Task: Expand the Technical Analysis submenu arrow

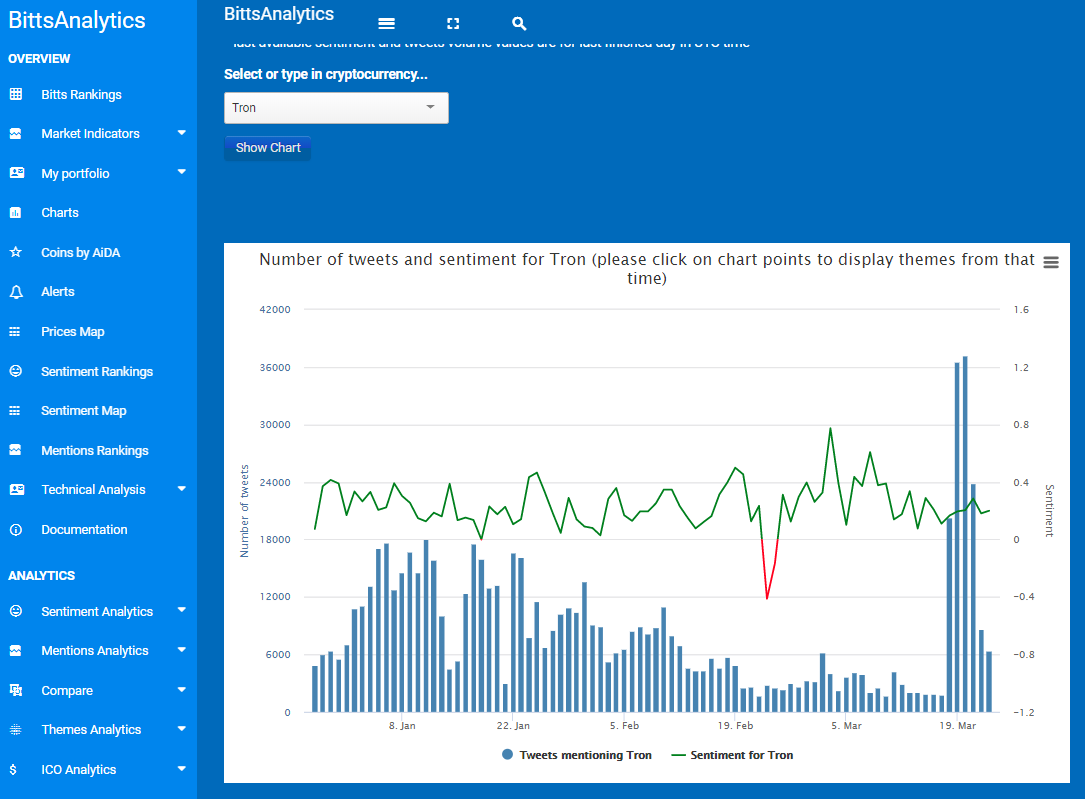Action: pyautogui.click(x=182, y=488)
